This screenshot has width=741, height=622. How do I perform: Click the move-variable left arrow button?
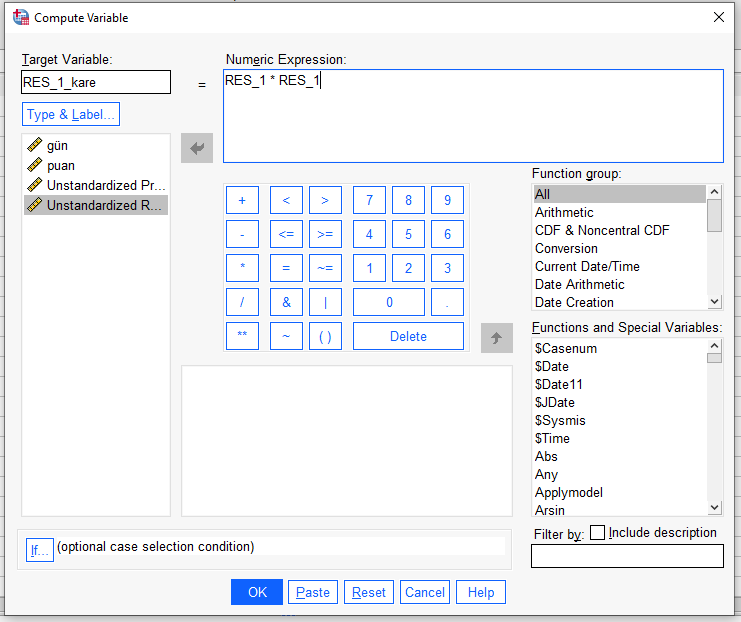[197, 149]
